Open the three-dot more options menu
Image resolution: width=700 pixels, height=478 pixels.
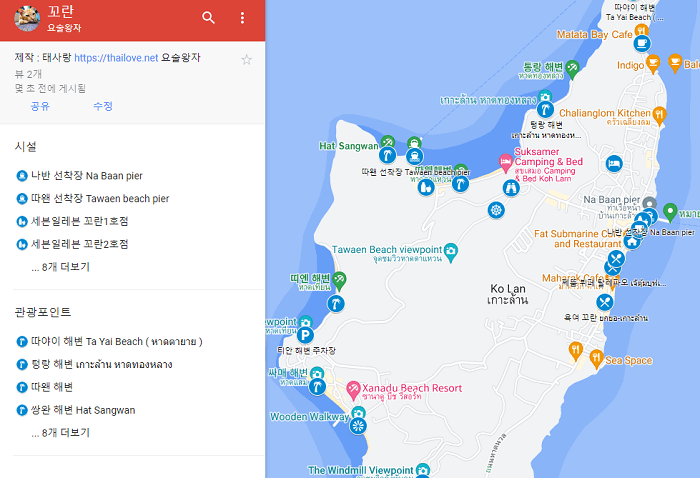pos(242,18)
